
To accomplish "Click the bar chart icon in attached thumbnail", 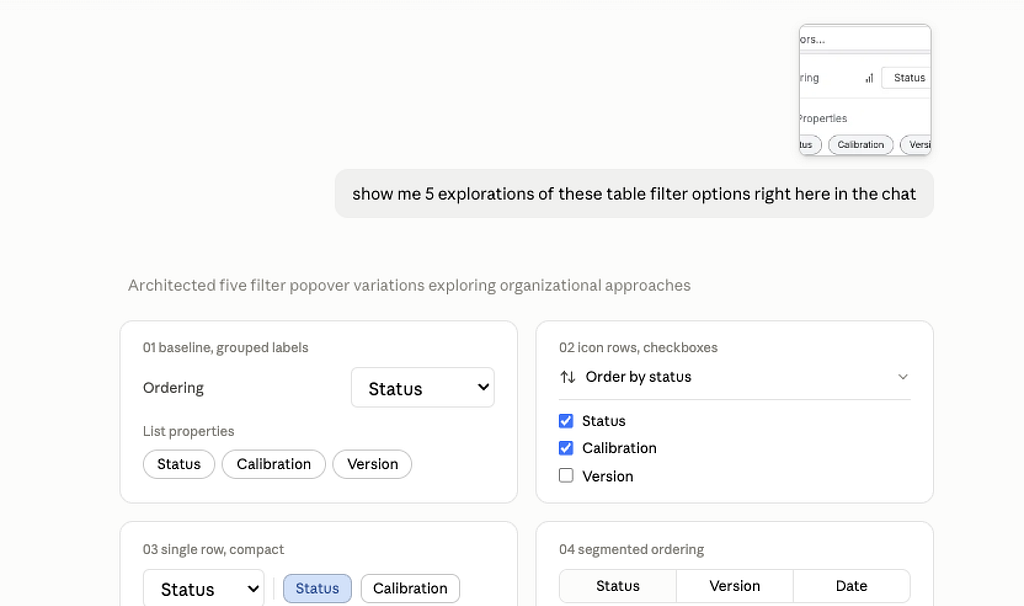I will pyautogui.click(x=869, y=78).
